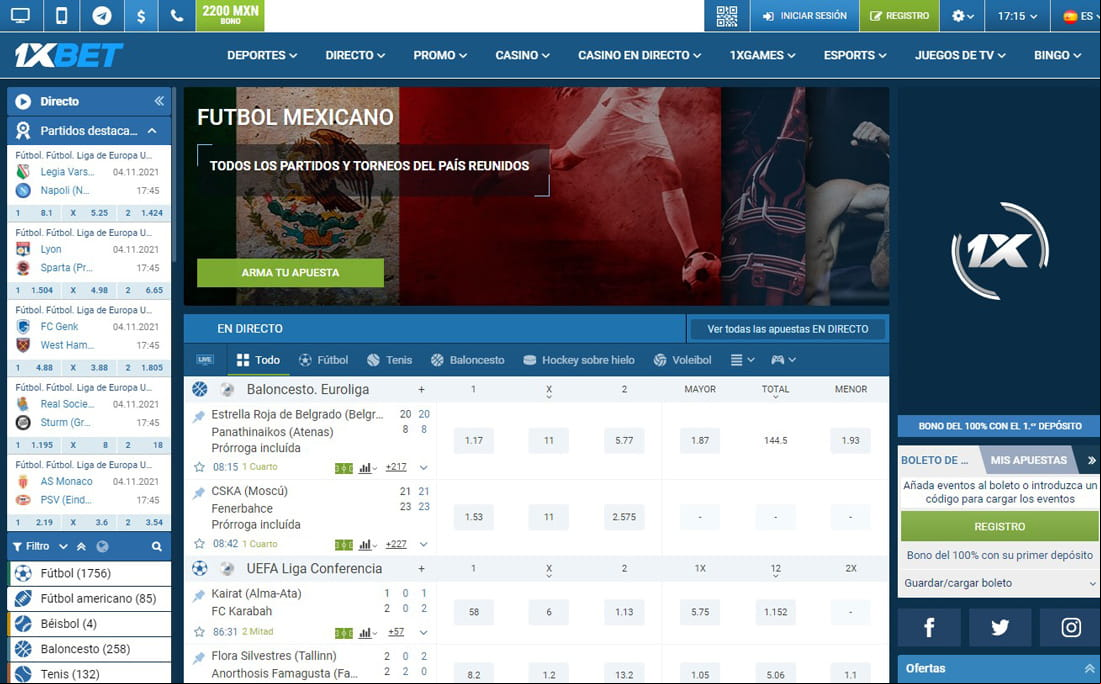Switch to MIS APUESTAS tab

[x=1029, y=460]
